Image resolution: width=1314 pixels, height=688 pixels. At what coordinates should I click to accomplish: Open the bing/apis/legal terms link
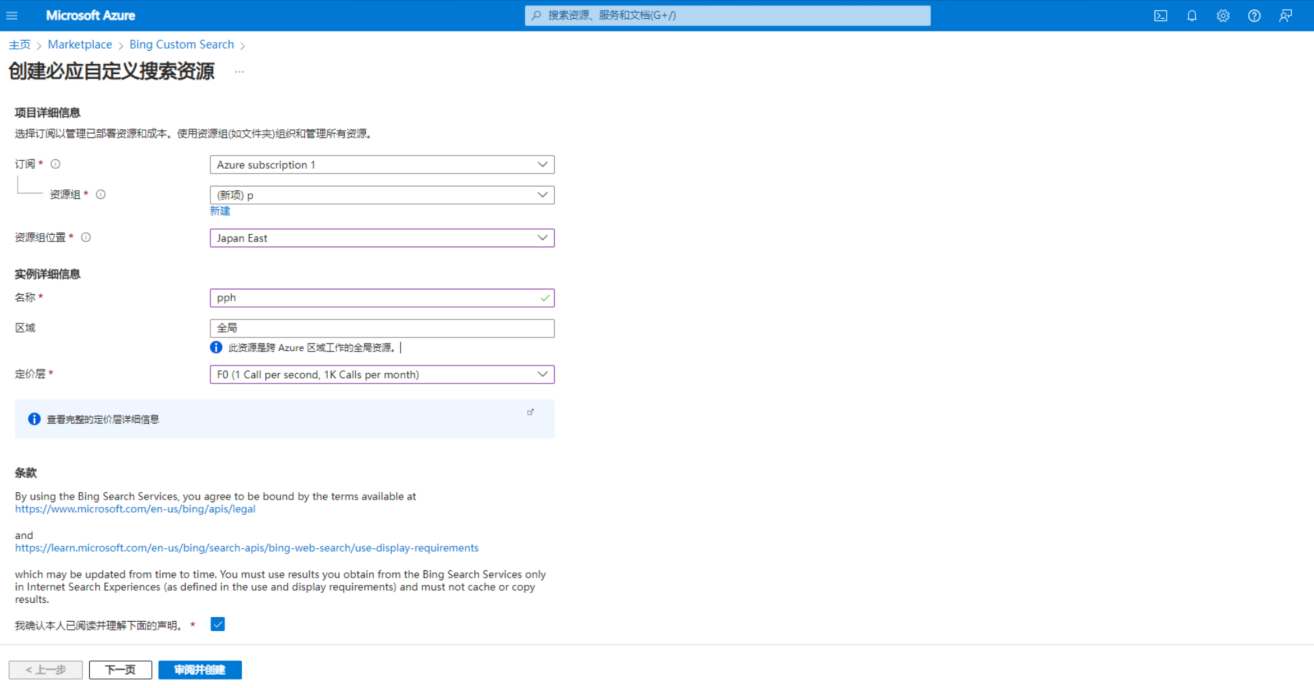tap(135, 509)
